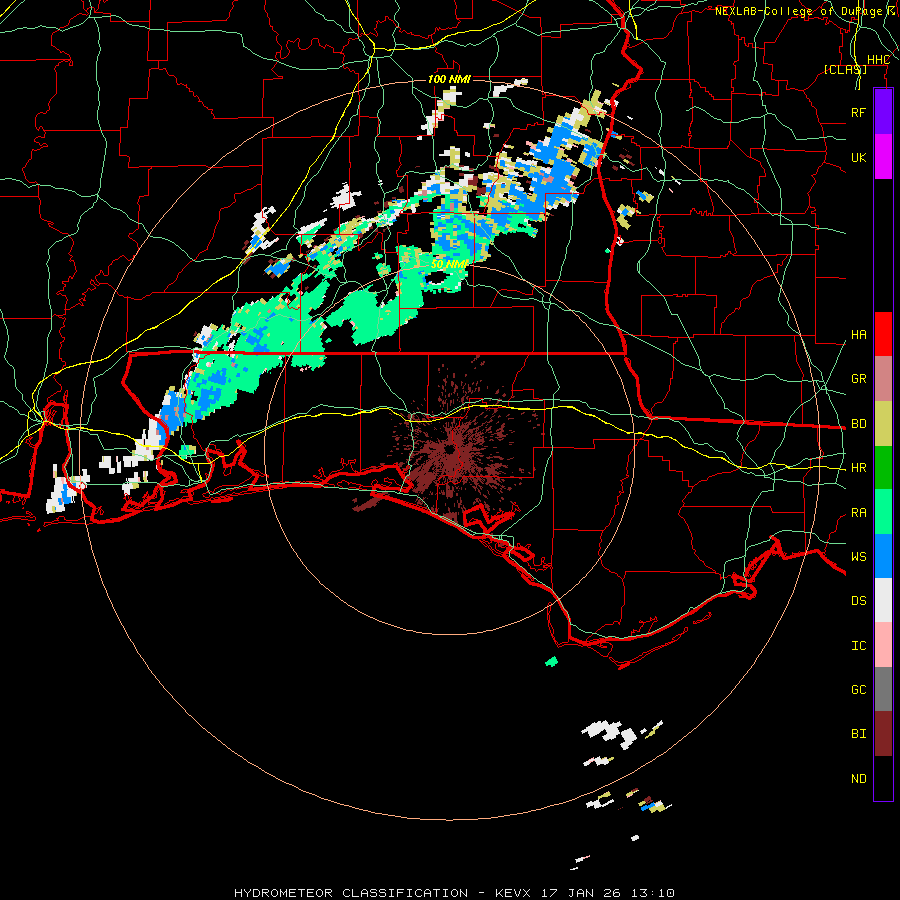This screenshot has width=900, height=900.
Task: Click the BI legend label
Action: point(858,734)
